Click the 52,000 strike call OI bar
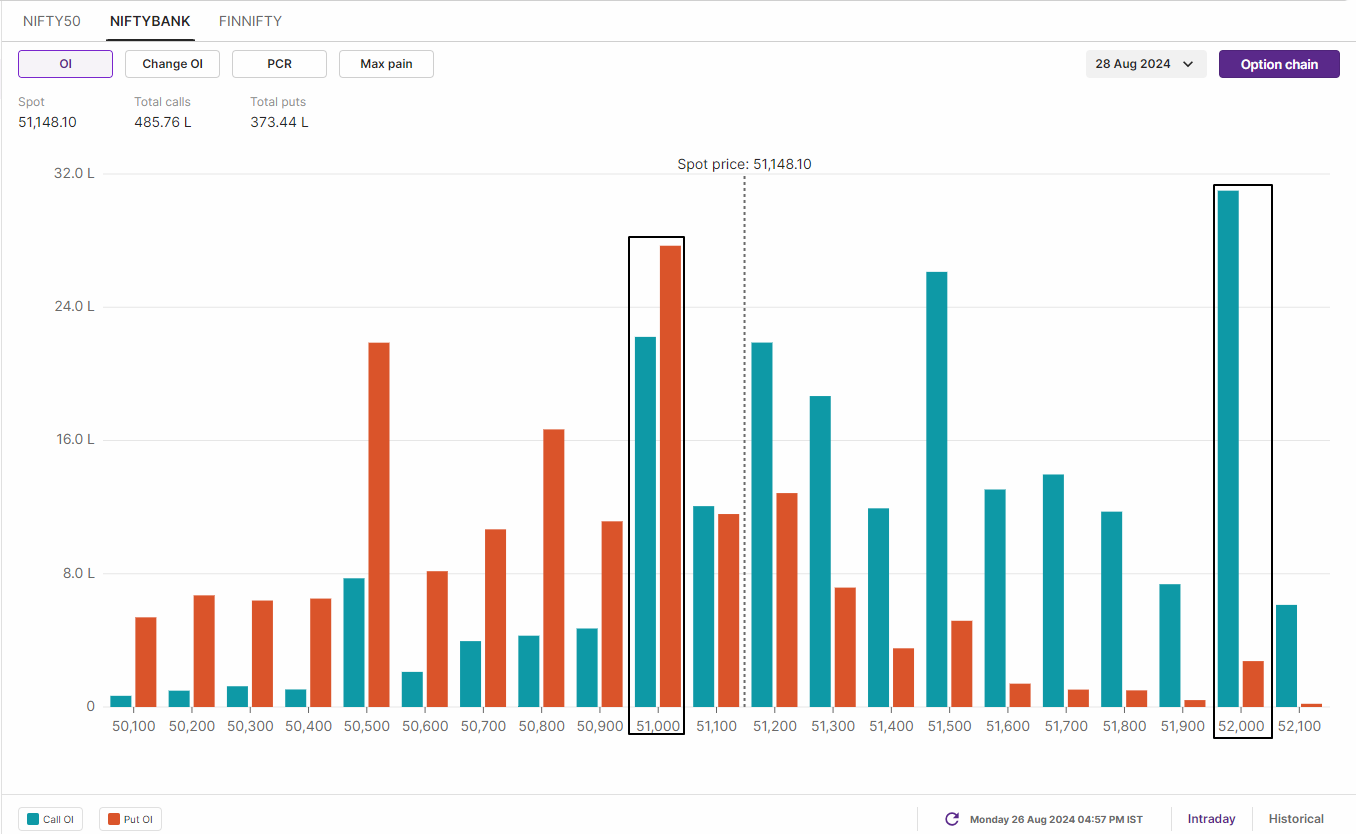 (x=1228, y=449)
